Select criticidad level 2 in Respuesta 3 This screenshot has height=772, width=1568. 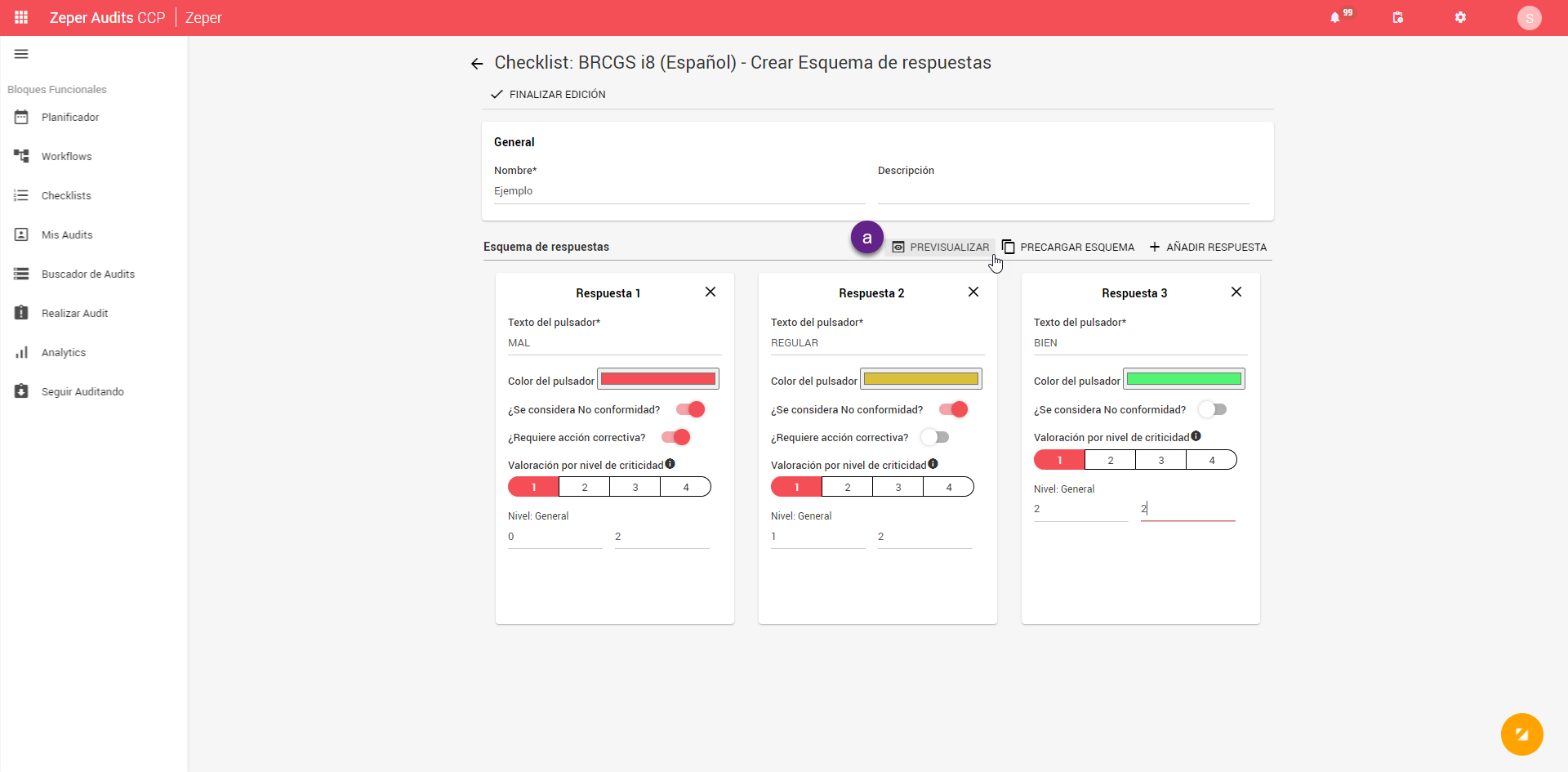pyautogui.click(x=1111, y=460)
